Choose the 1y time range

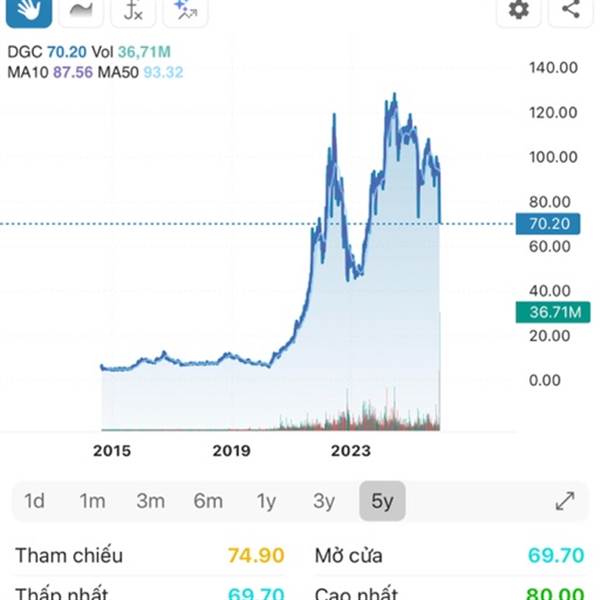click(x=266, y=501)
